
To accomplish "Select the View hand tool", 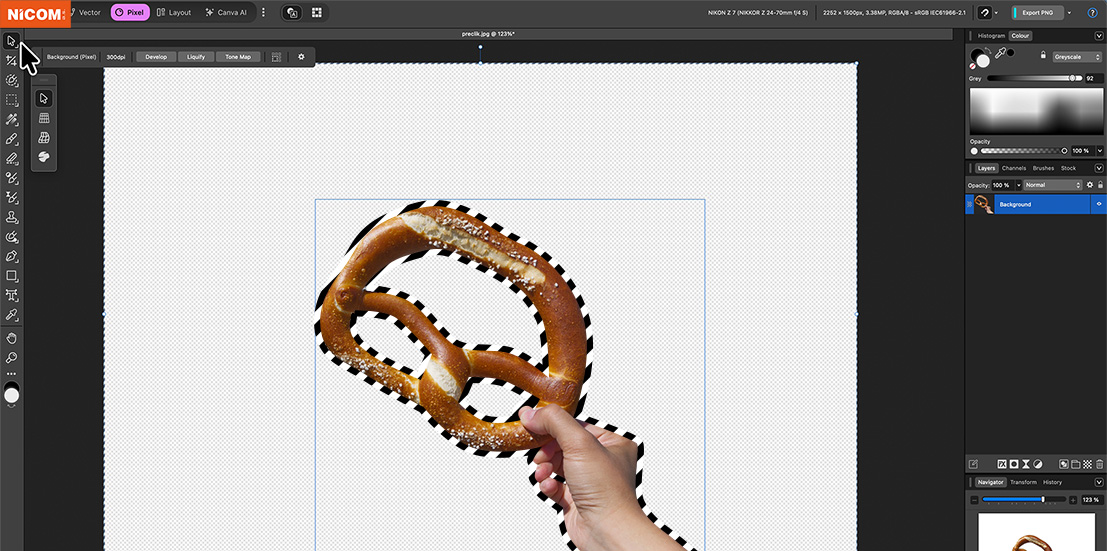I will click(x=11, y=338).
